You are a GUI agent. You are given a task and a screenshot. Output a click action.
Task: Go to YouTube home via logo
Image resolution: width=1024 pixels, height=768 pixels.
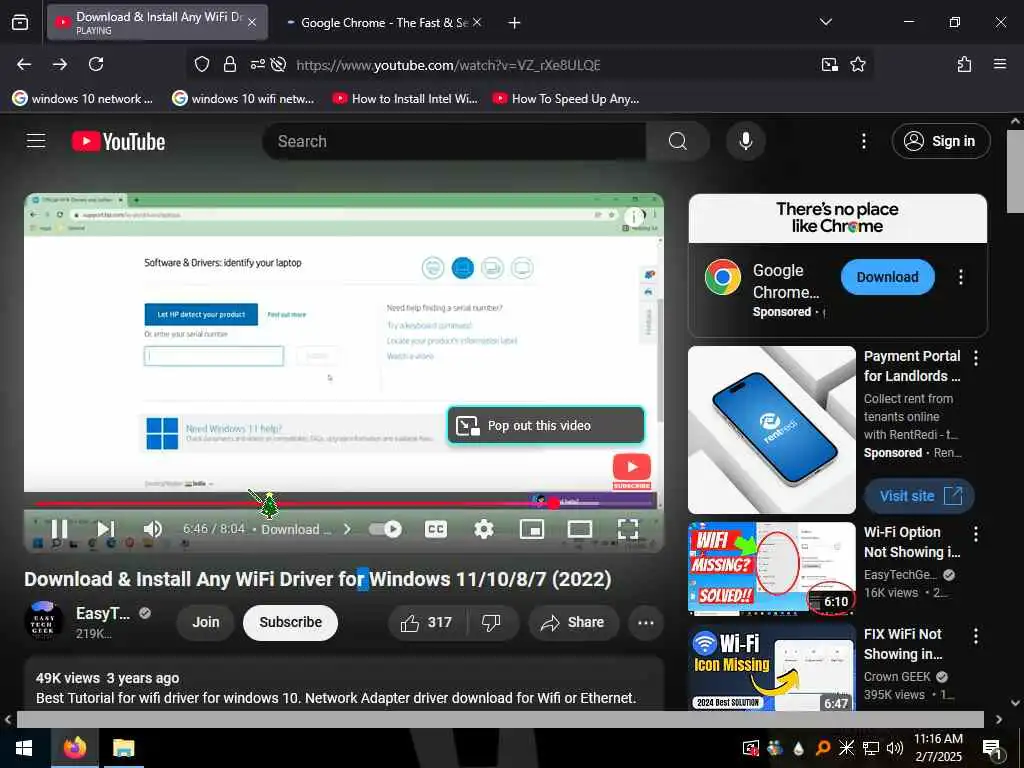coord(118,141)
